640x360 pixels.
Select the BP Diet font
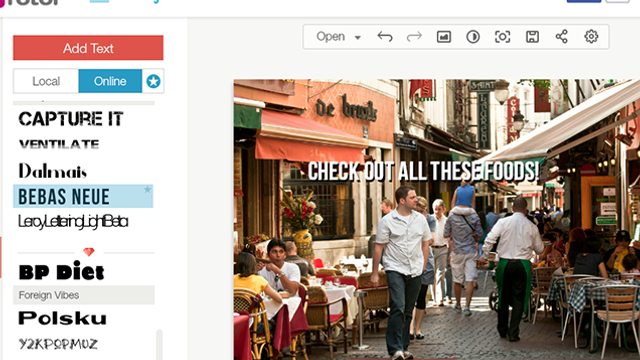62,272
